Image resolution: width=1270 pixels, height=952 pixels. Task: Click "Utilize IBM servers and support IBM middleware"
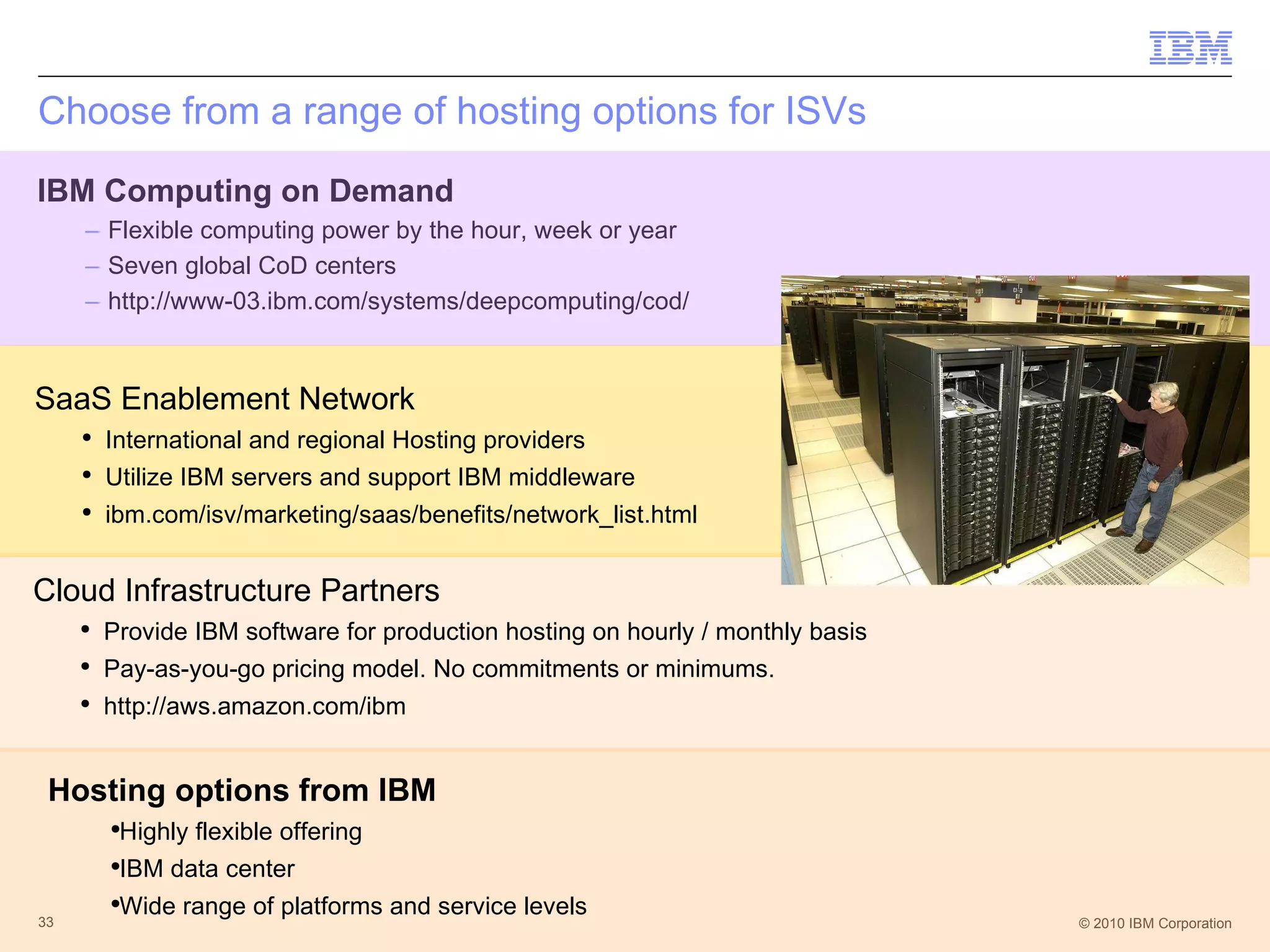click(x=370, y=477)
